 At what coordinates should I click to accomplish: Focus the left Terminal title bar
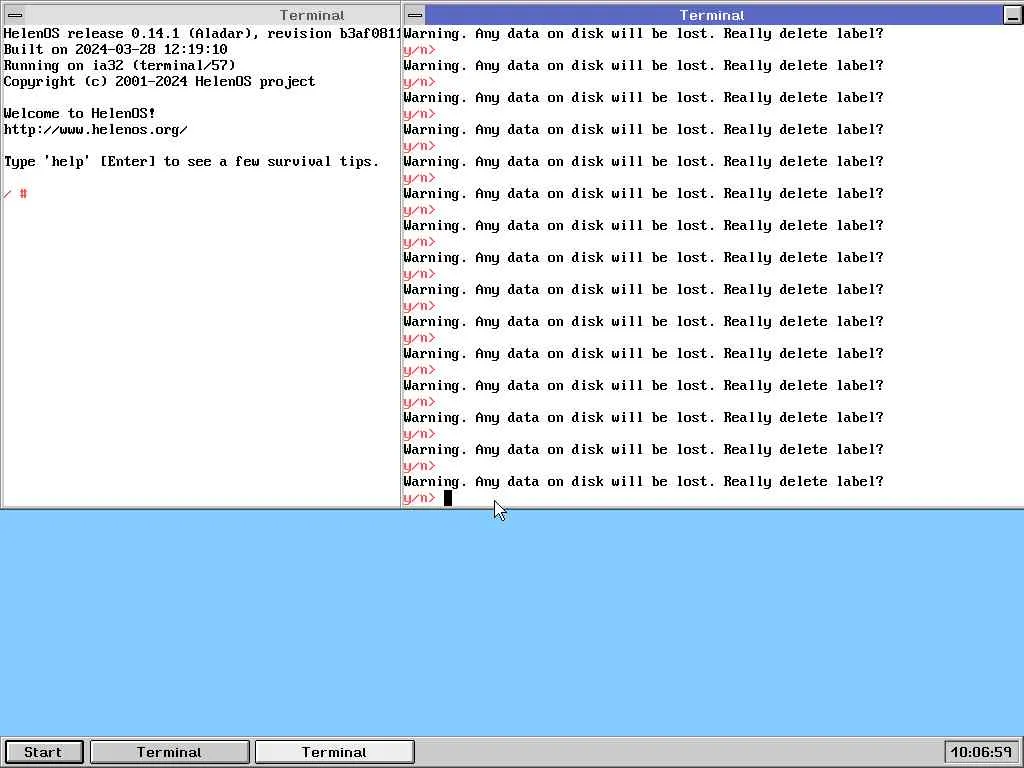[x=212, y=15]
